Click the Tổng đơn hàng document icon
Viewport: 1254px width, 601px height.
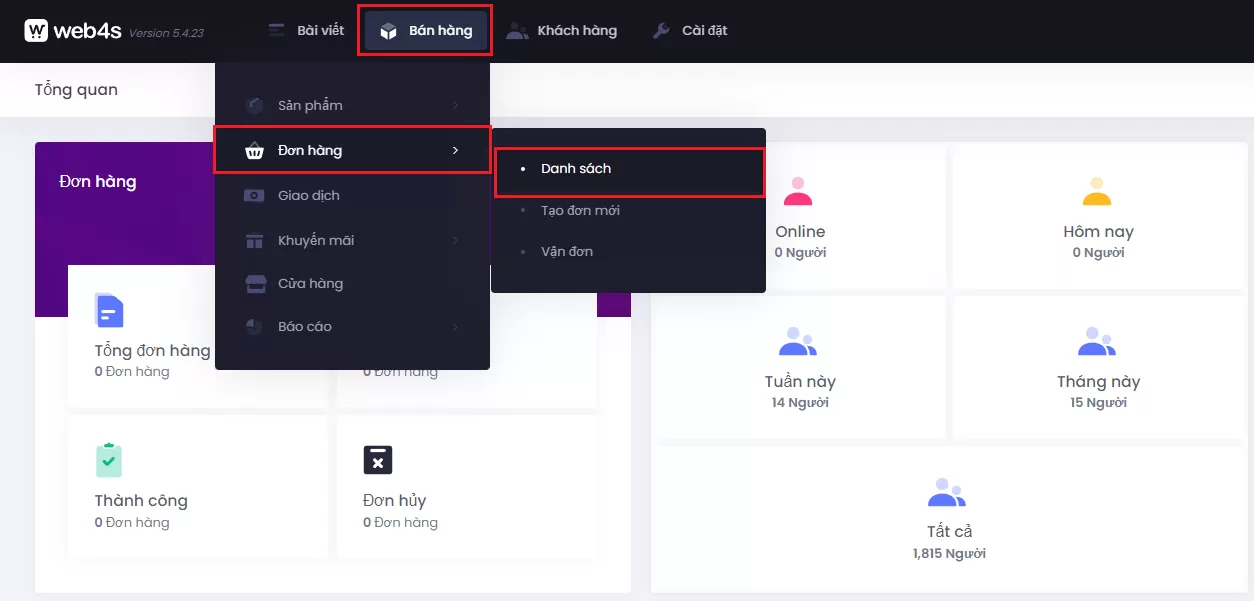pyautogui.click(x=109, y=310)
